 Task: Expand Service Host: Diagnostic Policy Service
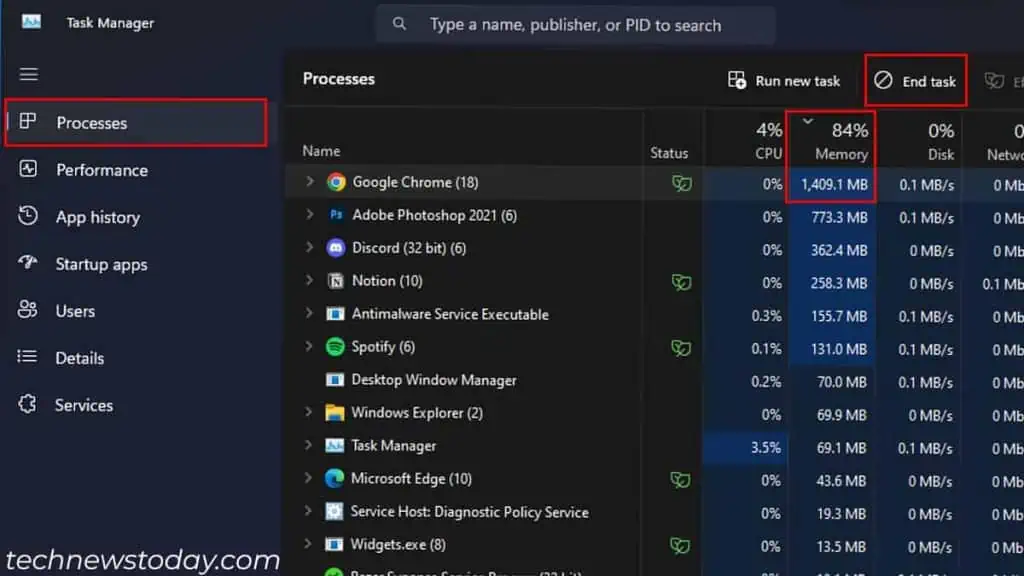(308, 511)
